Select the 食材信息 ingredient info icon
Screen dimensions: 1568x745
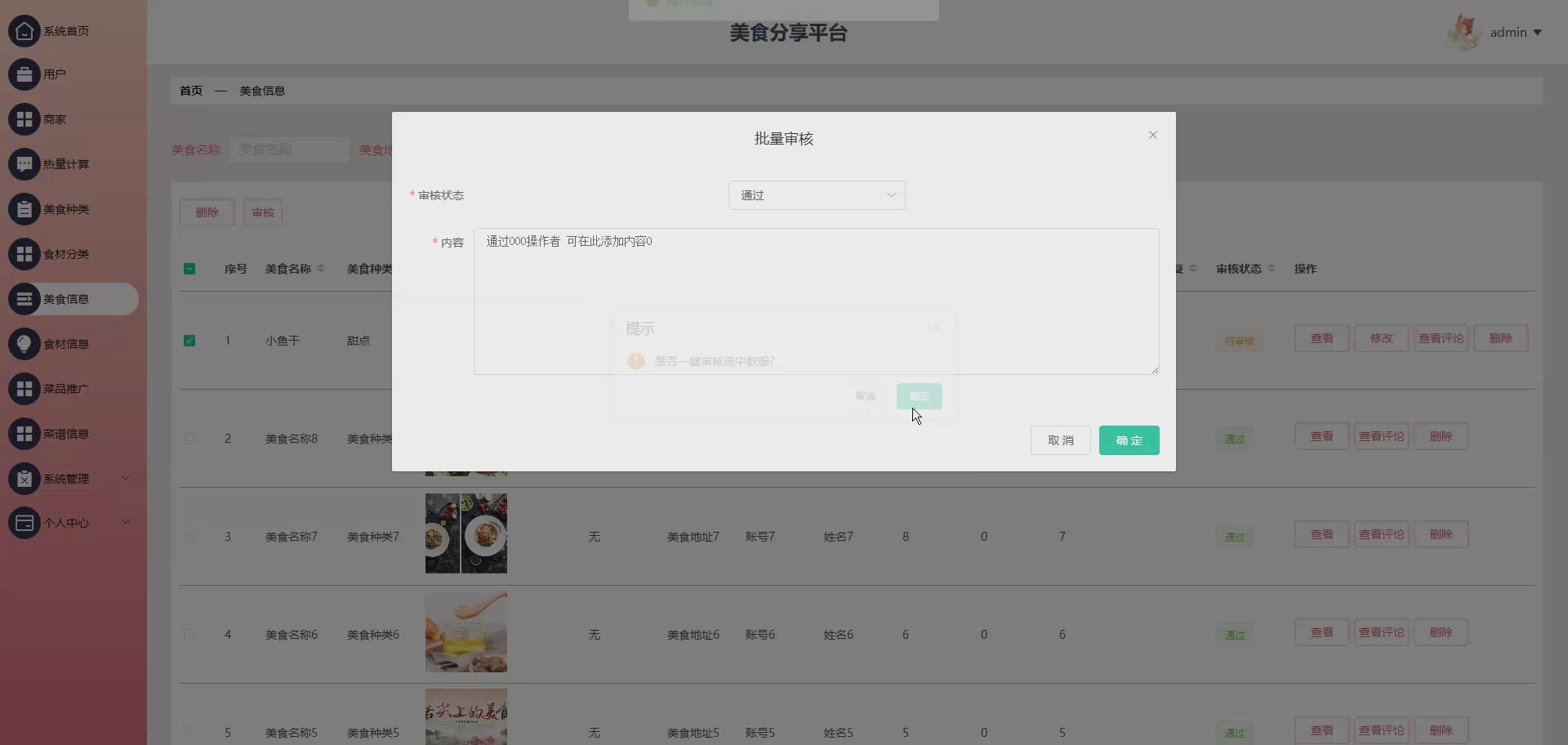[23, 343]
